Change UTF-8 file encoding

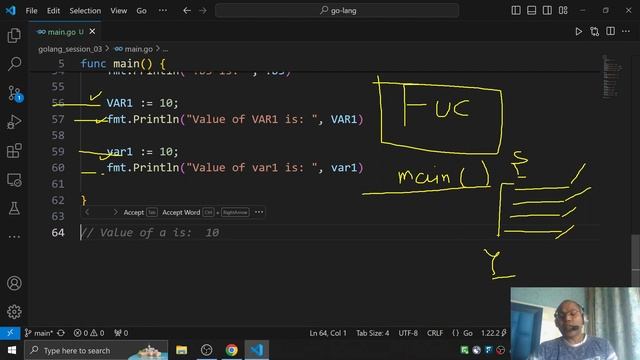pos(408,333)
